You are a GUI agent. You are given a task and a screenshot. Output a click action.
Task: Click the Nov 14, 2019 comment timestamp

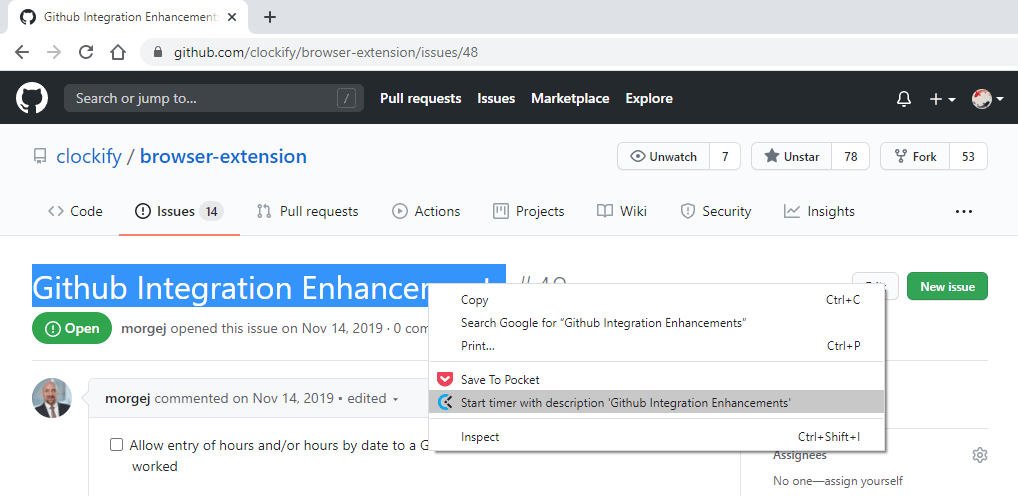click(x=293, y=399)
